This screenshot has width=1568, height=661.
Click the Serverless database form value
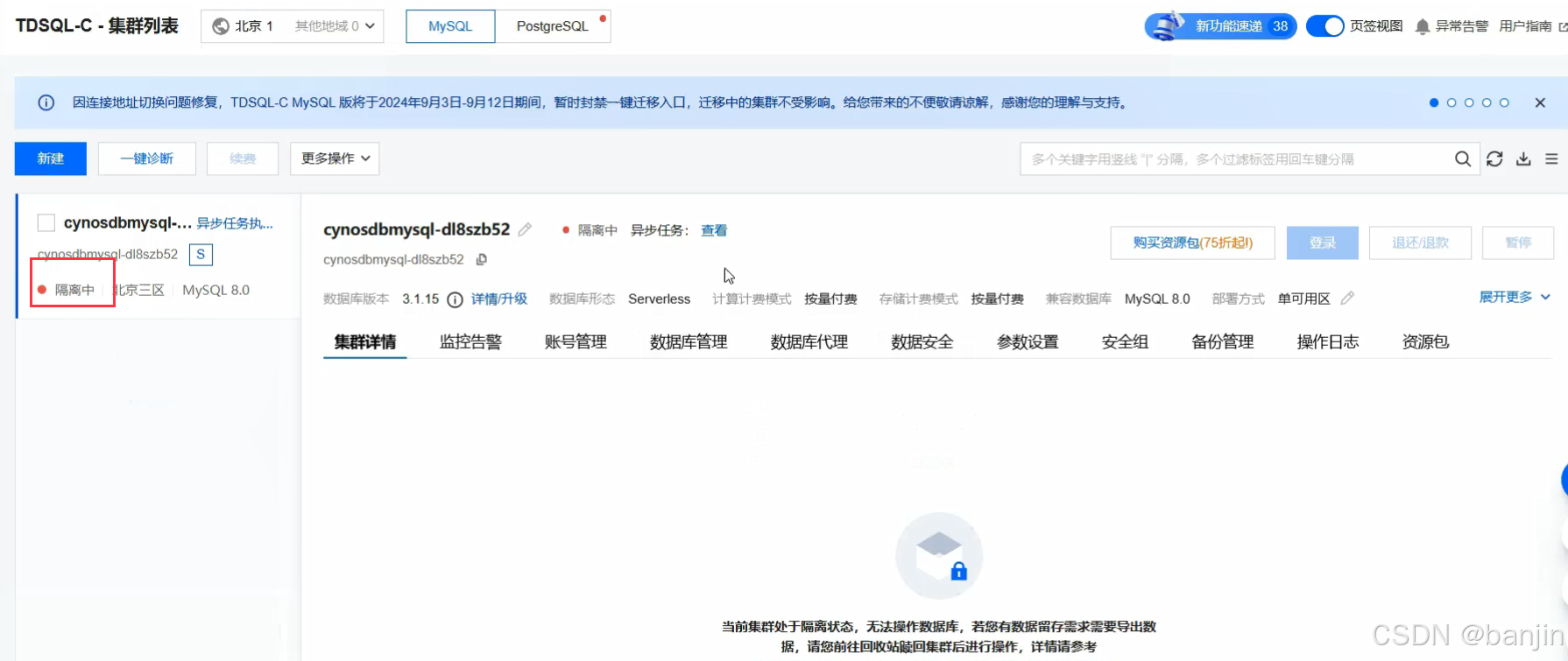659,299
